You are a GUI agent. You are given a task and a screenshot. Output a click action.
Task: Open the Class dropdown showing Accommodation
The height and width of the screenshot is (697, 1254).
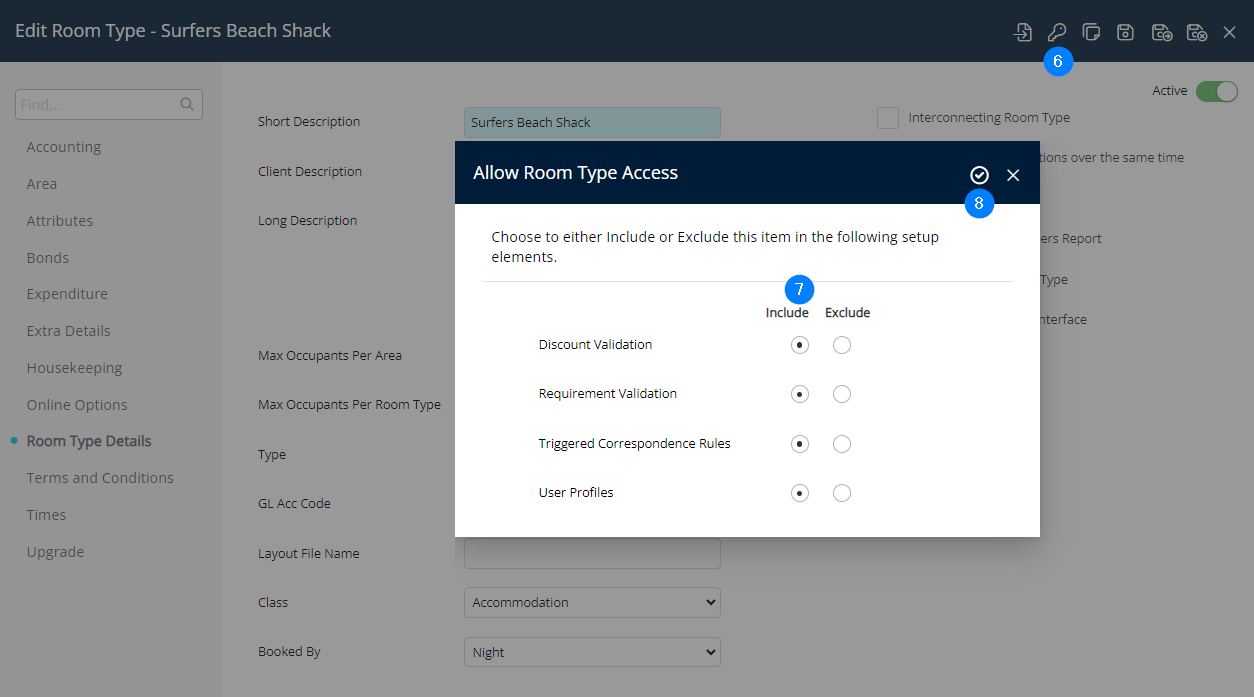[592, 602]
